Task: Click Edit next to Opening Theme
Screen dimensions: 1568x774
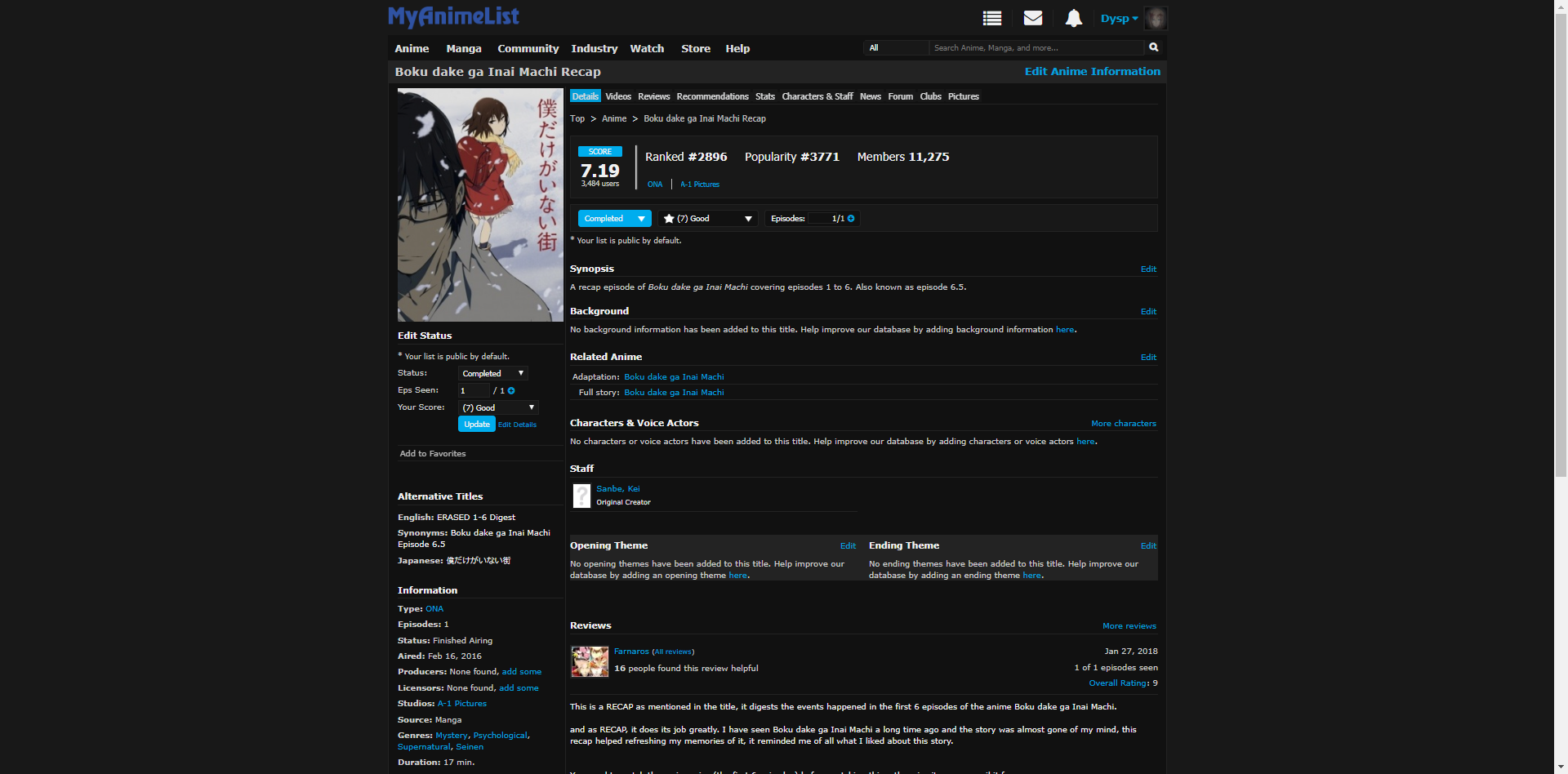Action: (848, 546)
